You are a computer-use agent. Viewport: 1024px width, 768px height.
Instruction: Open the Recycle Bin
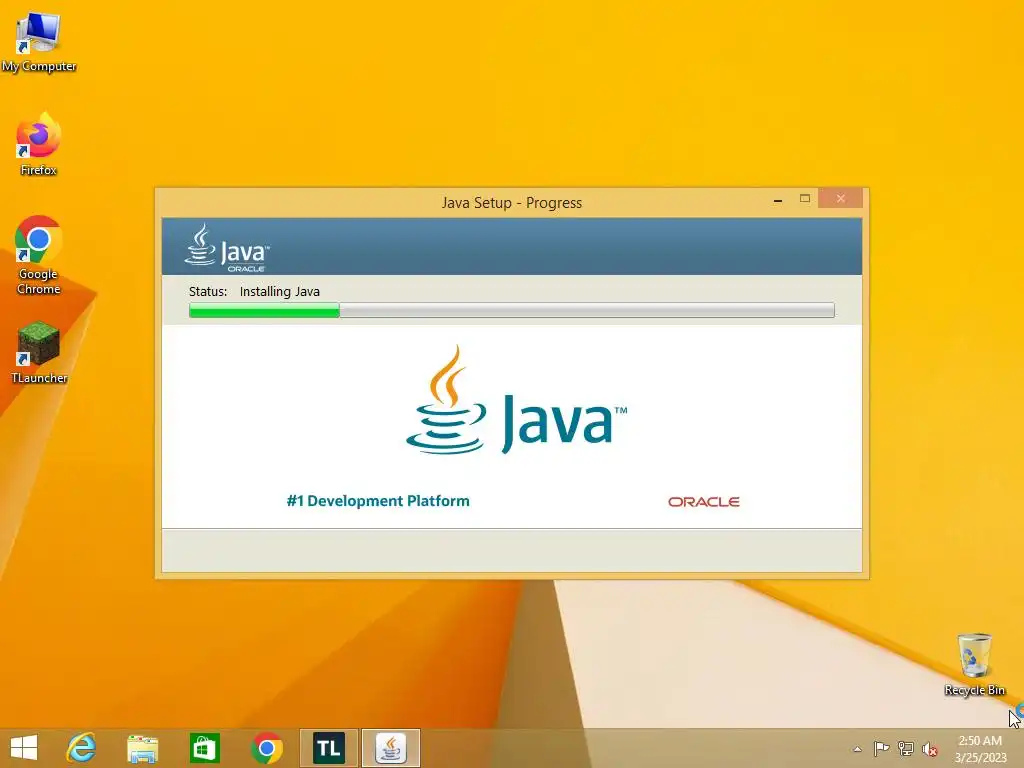click(974, 664)
